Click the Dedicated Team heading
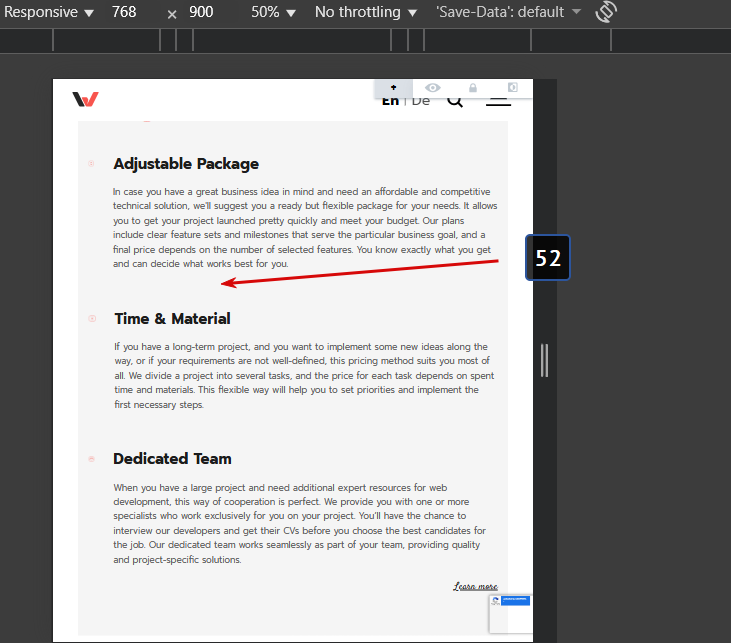 click(172, 458)
